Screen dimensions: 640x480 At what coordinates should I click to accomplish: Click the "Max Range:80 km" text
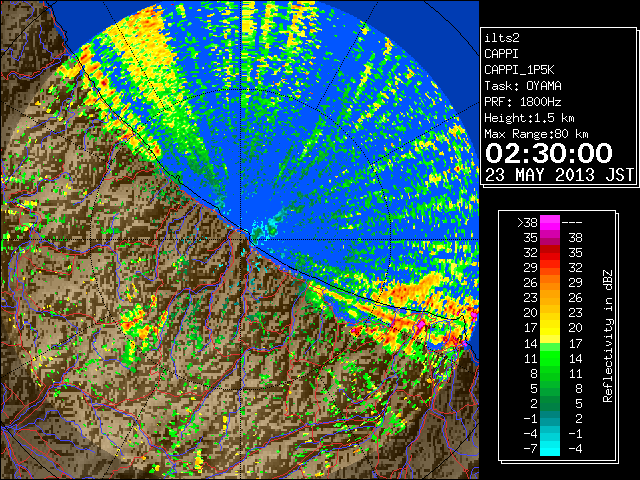(536, 134)
